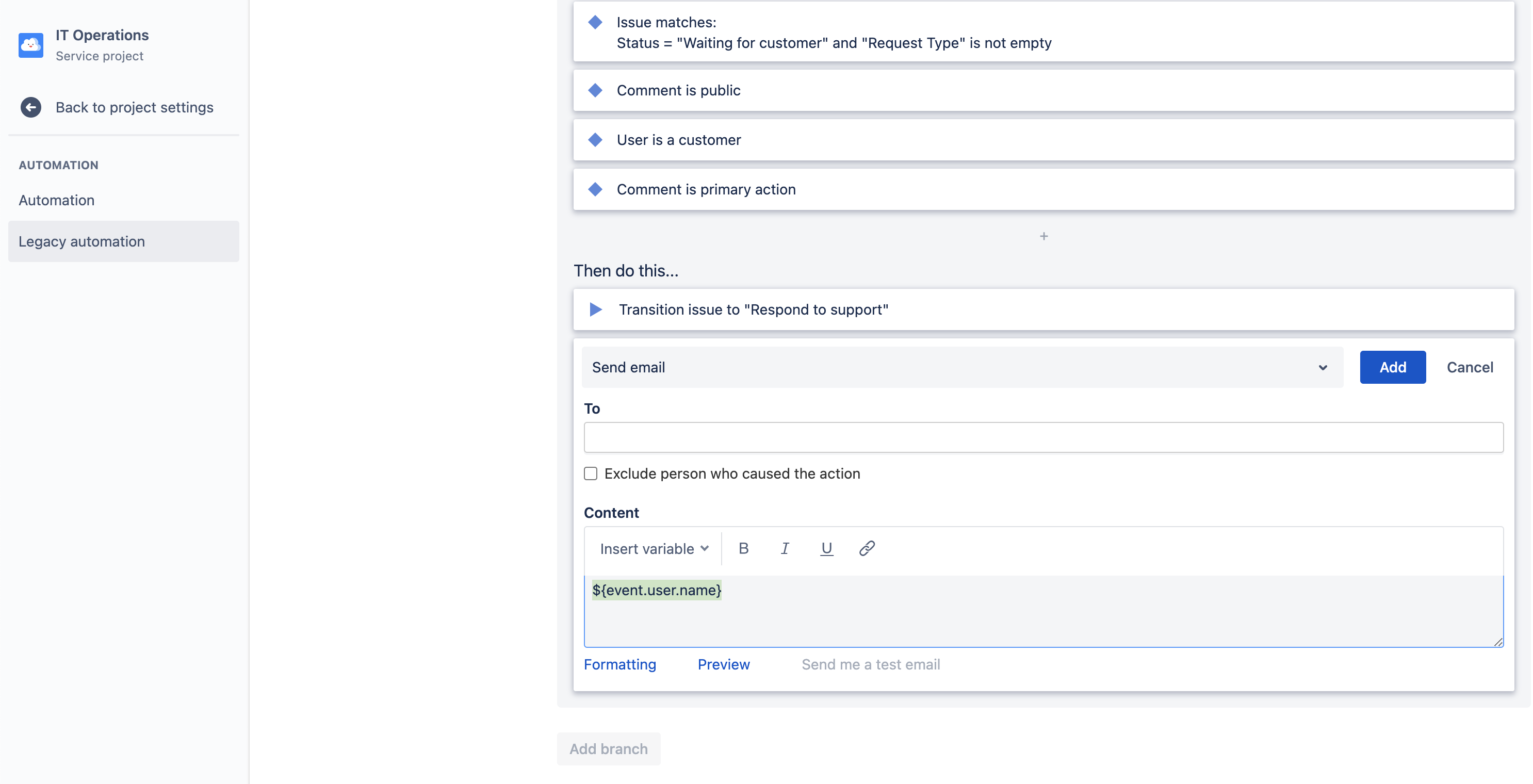1533x784 pixels.
Task: Click the insert link icon
Action: [867, 548]
